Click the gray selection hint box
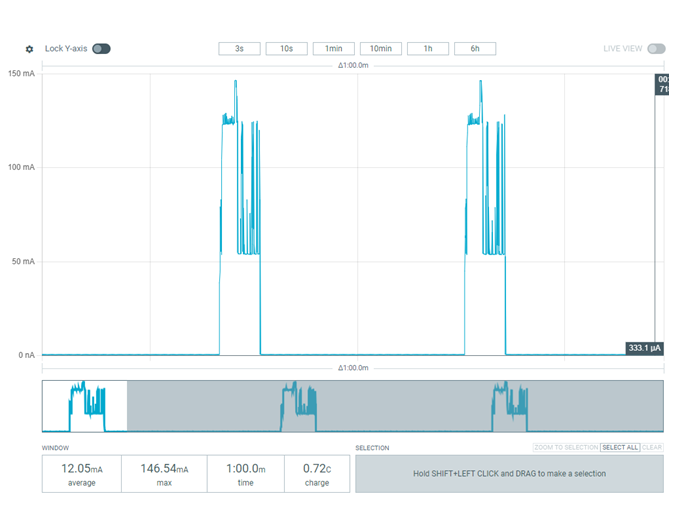The image size is (688, 516). tap(509, 474)
